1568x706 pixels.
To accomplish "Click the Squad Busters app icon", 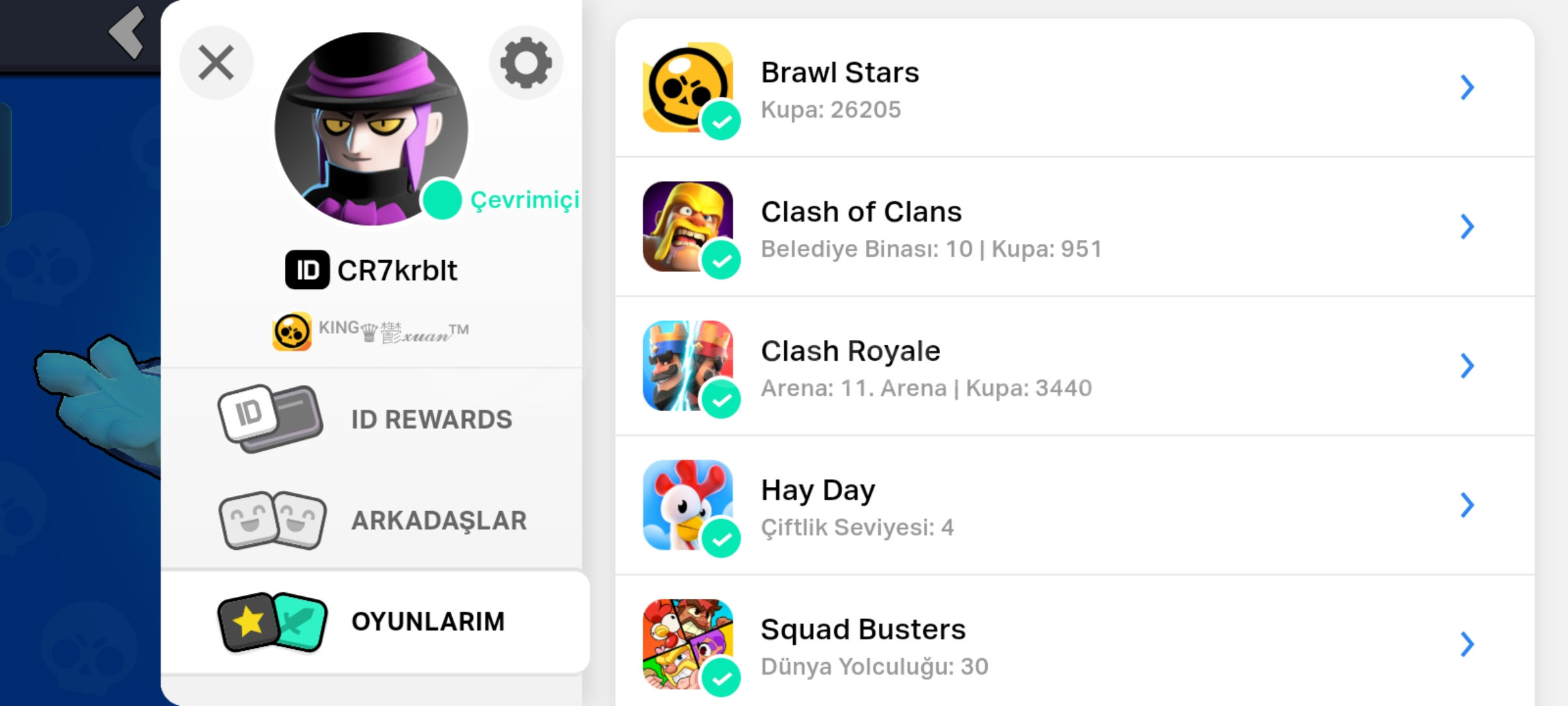I will (x=688, y=644).
